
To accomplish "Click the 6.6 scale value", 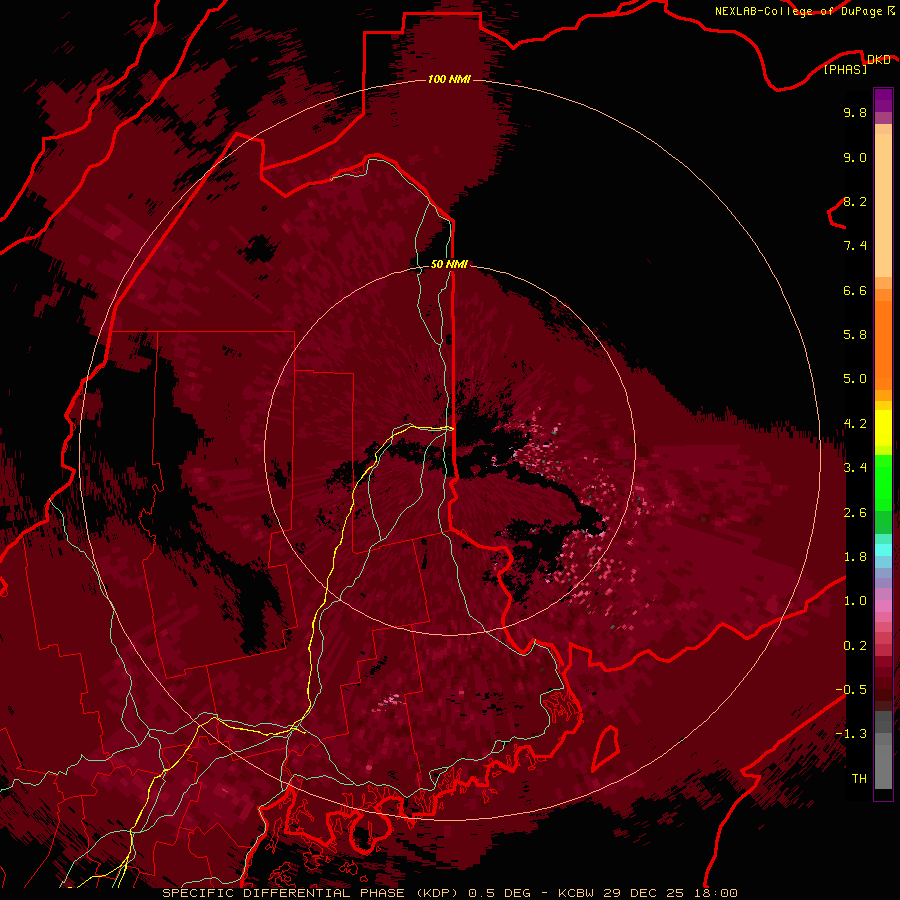I will pyautogui.click(x=855, y=290).
